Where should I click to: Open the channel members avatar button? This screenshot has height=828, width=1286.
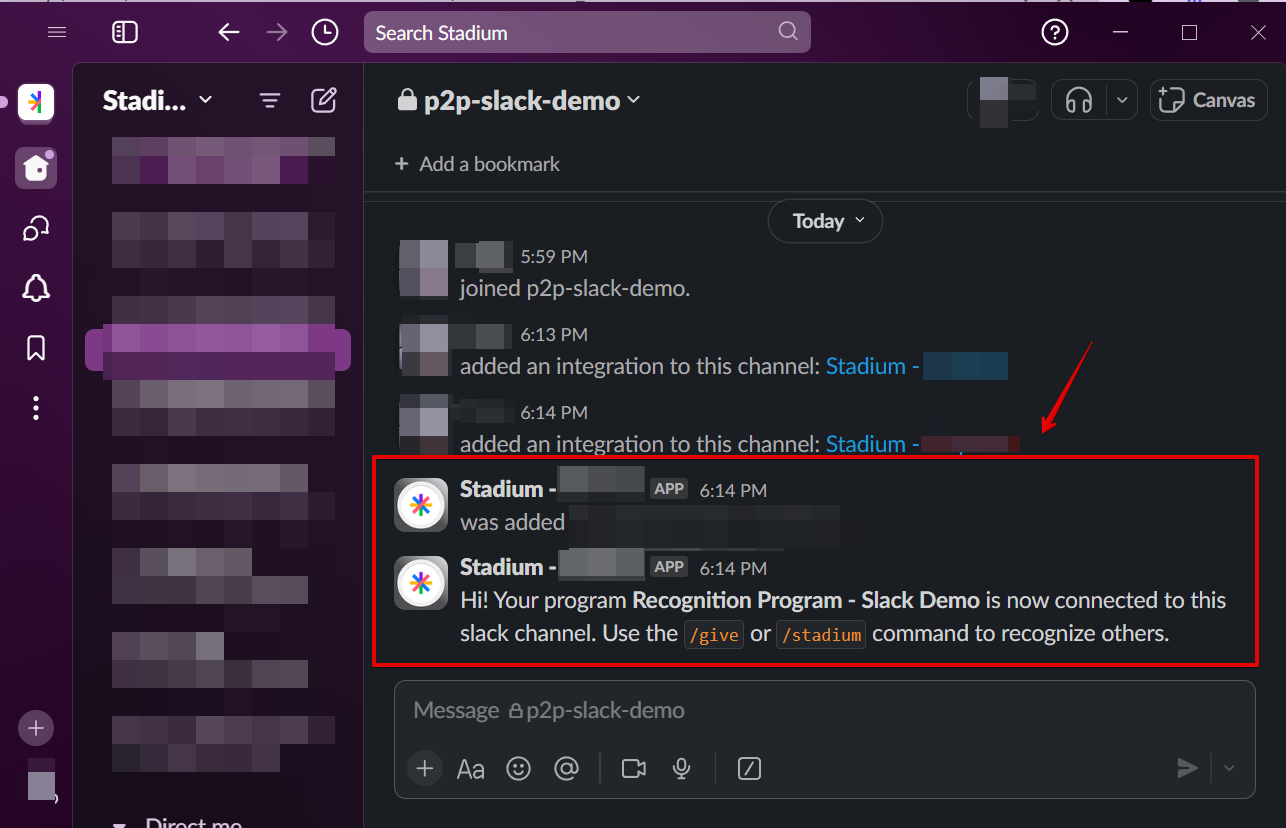(1003, 100)
